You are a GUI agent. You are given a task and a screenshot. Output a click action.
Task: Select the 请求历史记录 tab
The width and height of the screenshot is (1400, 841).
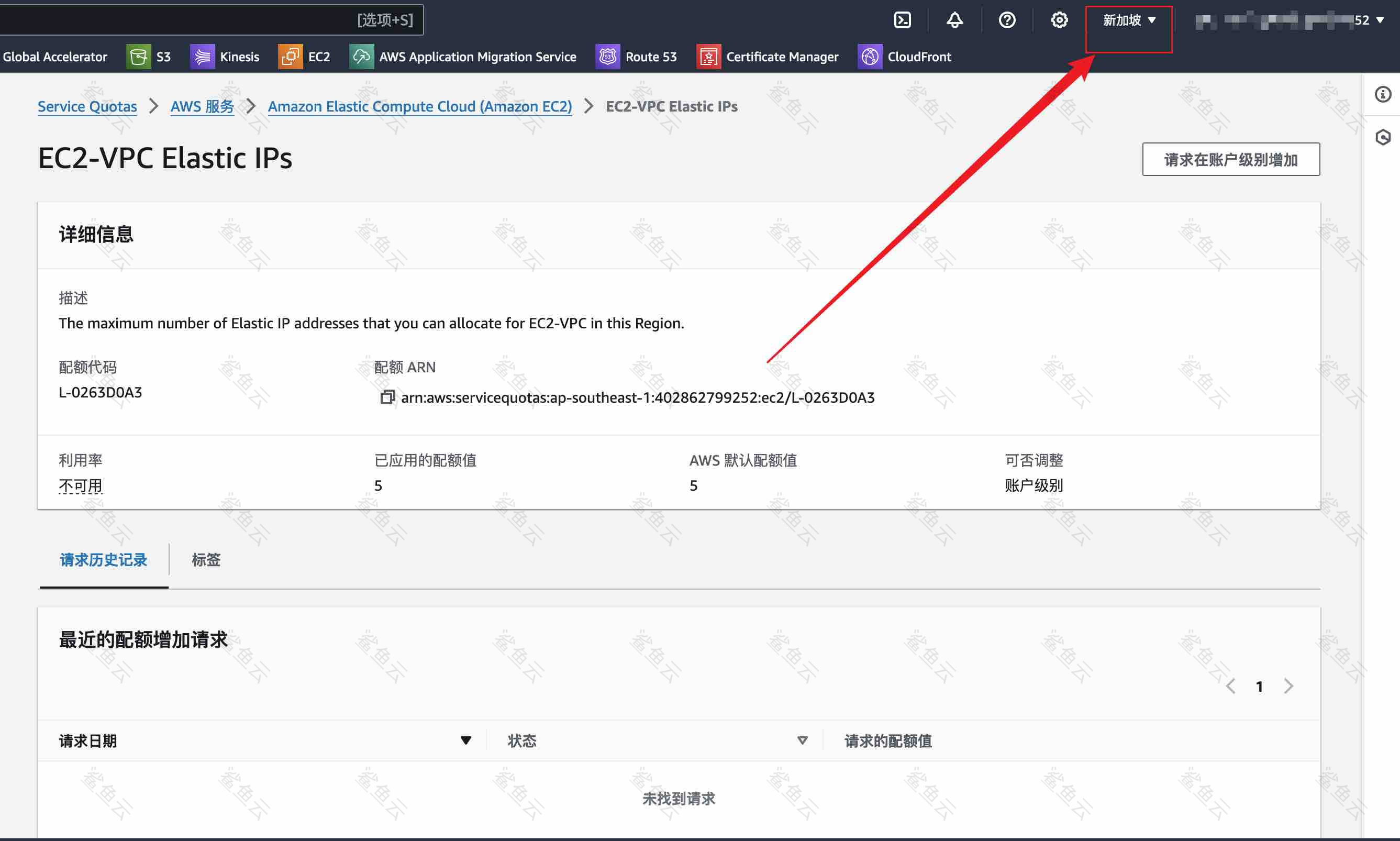[103, 559]
